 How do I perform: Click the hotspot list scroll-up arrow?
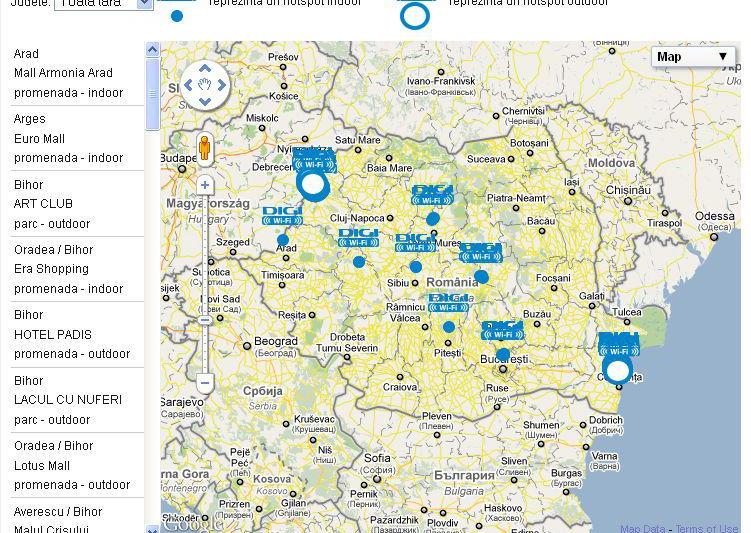152,49
